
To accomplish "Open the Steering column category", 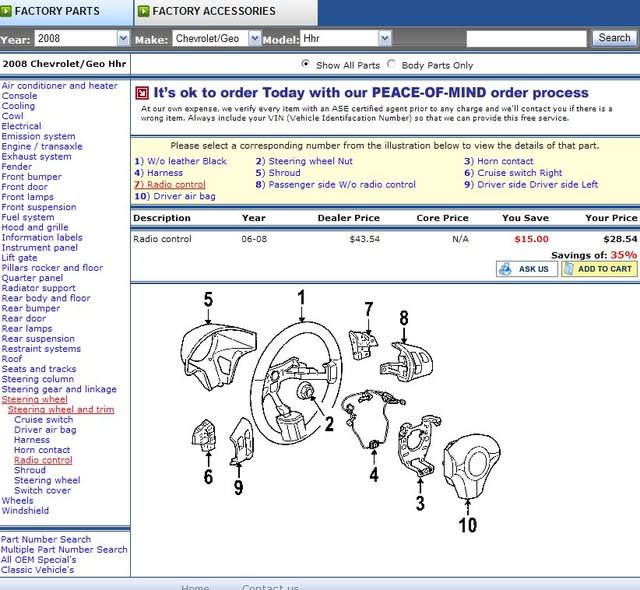I will click(38, 379).
